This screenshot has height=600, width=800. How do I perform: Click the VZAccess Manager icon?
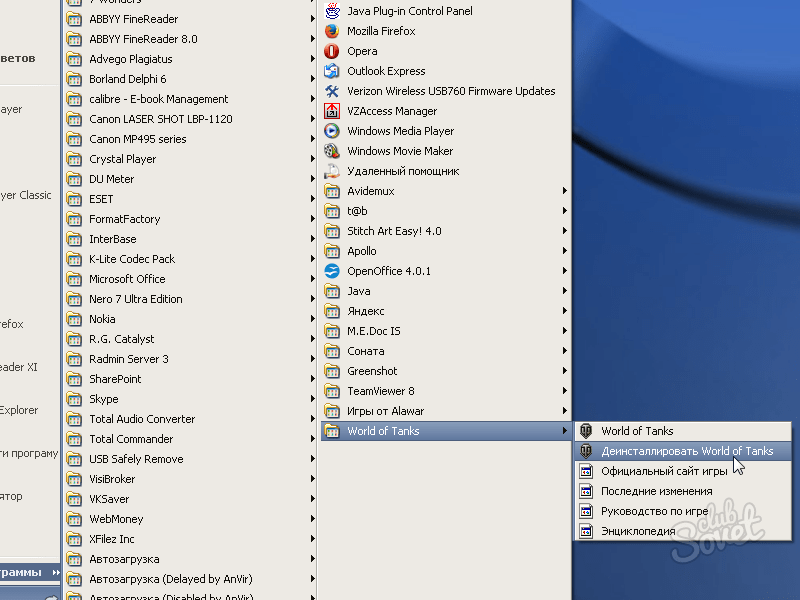click(x=332, y=111)
